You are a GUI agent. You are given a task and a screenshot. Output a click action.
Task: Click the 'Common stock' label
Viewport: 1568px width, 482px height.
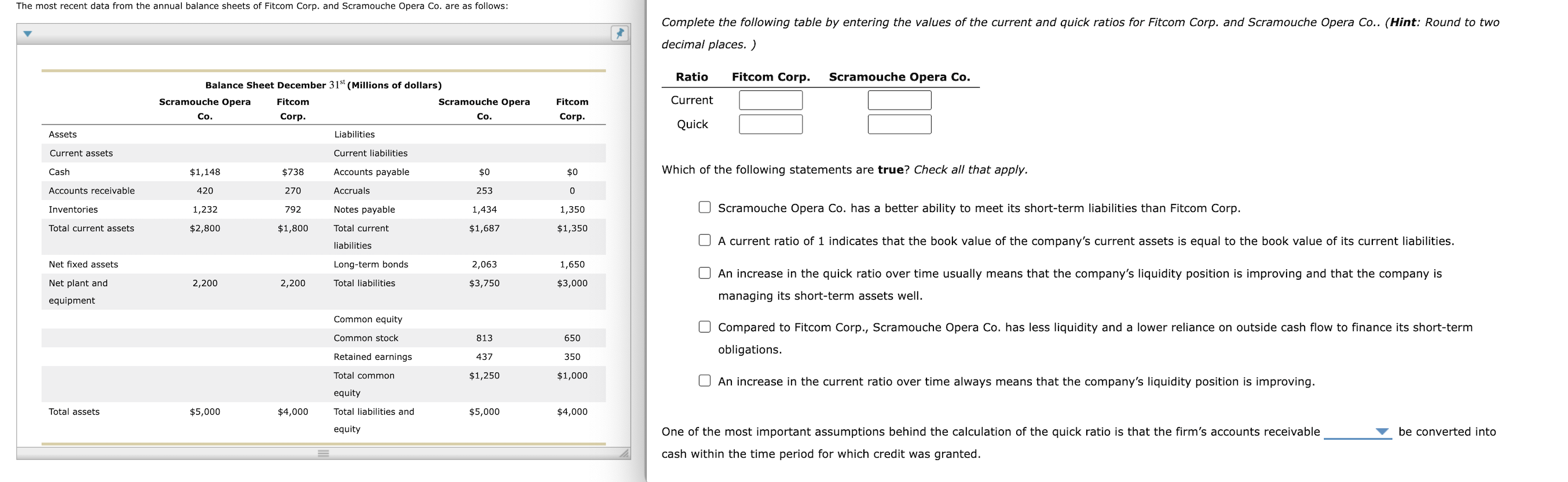(366, 338)
